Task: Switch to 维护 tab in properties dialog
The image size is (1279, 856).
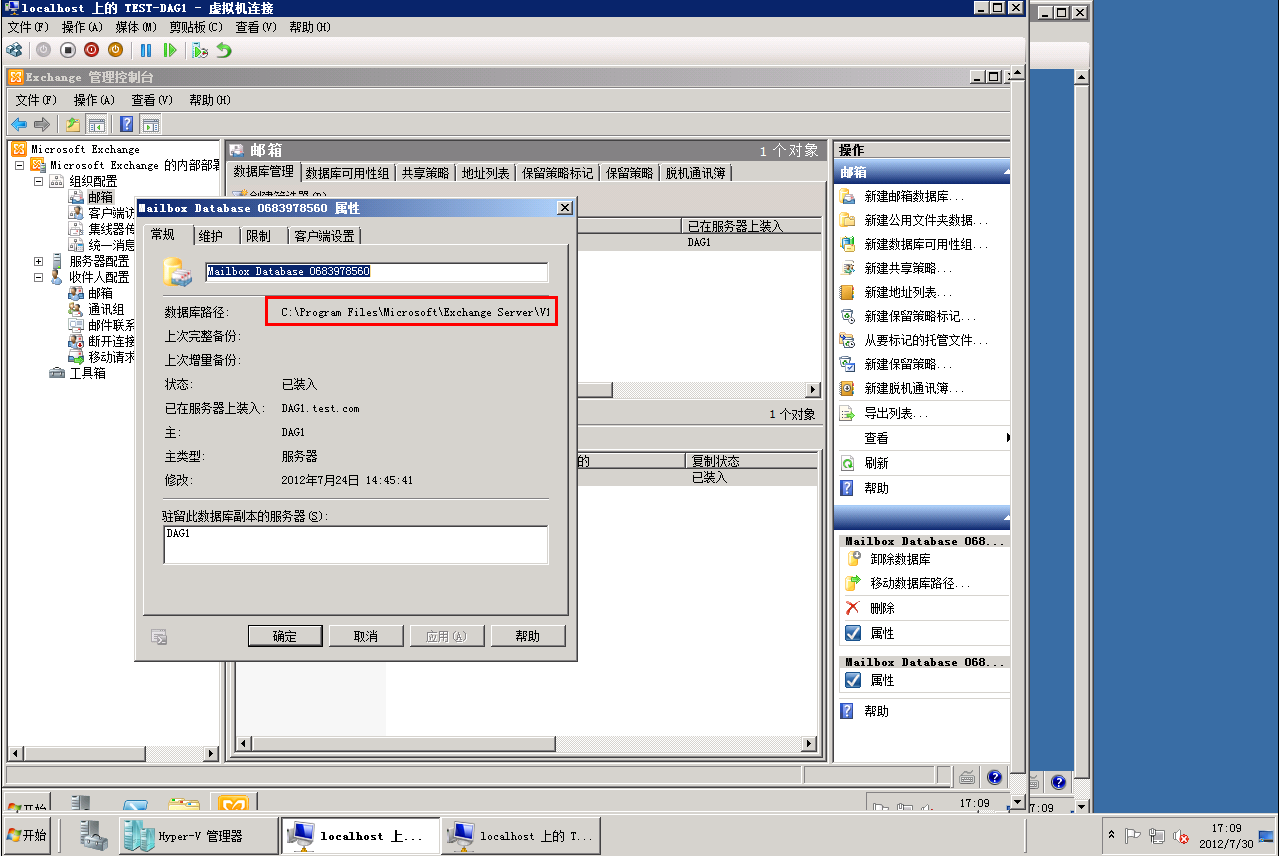Action: 211,236
